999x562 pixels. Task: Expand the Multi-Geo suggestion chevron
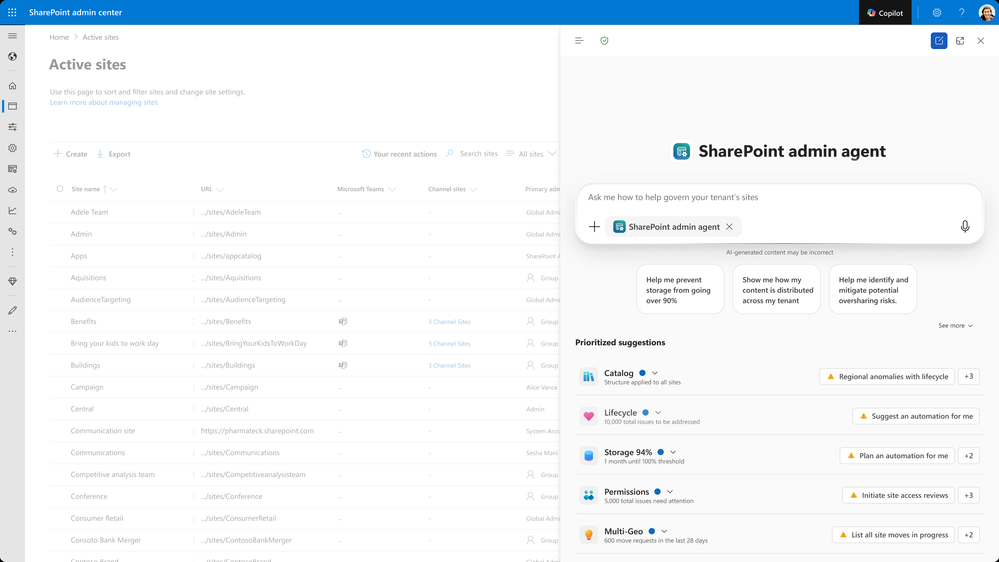[x=664, y=531]
